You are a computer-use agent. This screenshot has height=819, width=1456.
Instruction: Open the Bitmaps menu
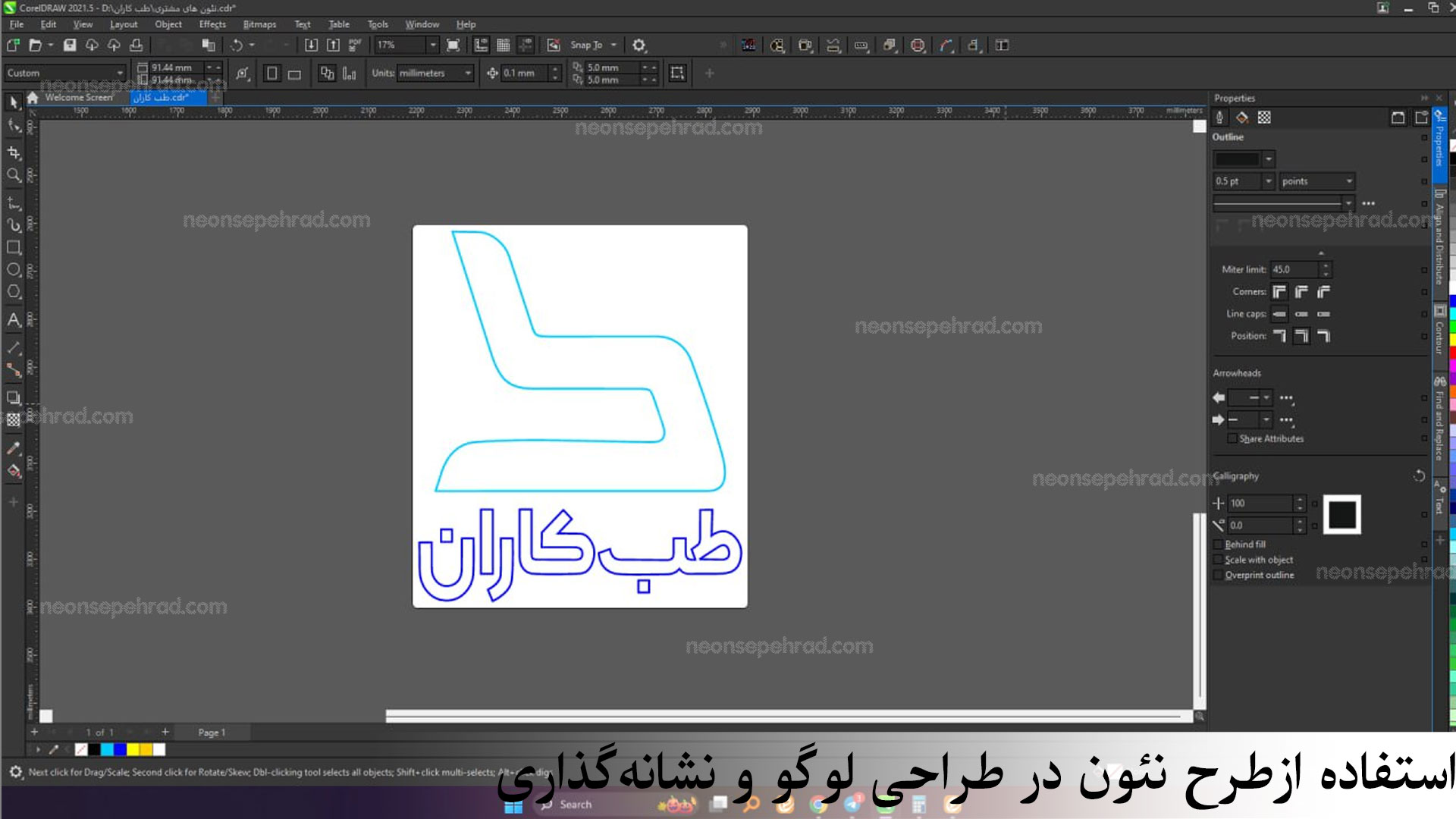[259, 24]
